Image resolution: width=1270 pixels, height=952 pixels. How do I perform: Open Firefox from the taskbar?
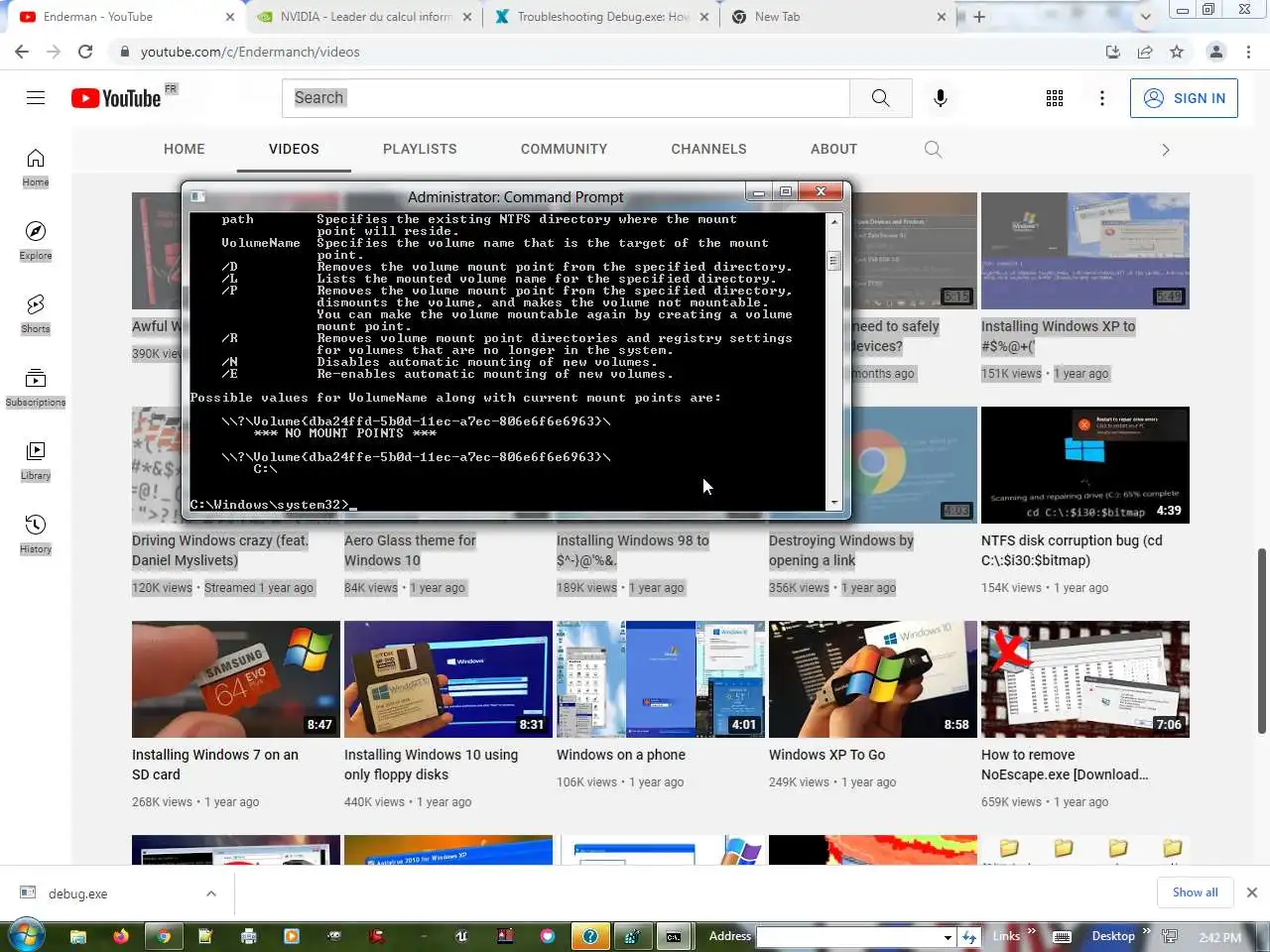(121, 936)
